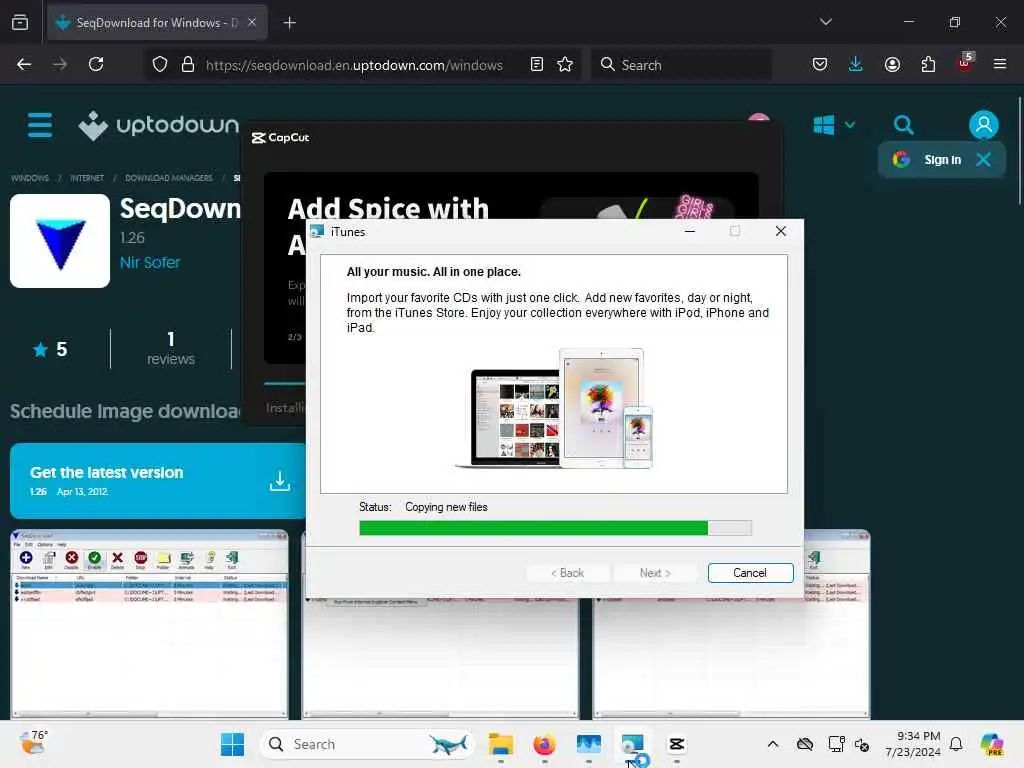
Task: Open the tracking protection shield icon
Action: coord(160,64)
